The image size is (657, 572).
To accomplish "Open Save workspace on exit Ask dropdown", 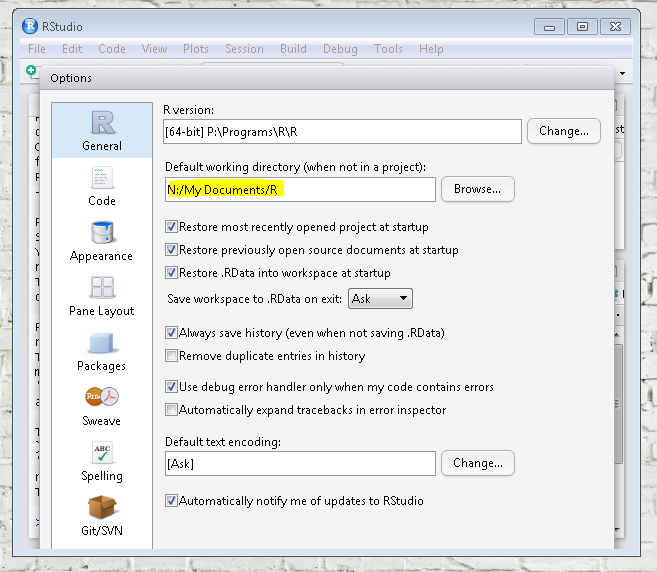I will pos(380,299).
